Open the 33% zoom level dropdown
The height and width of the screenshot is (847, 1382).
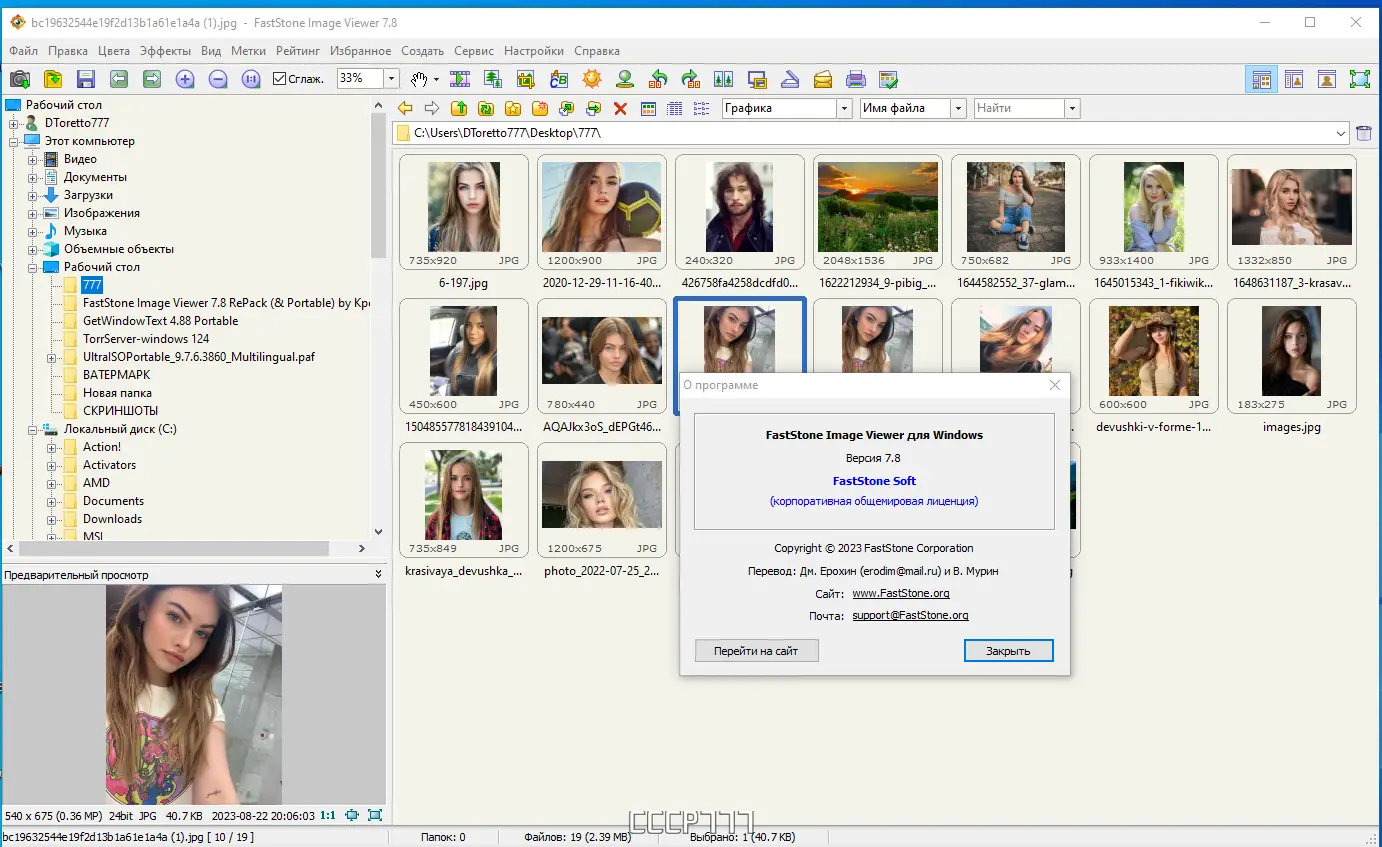click(x=391, y=79)
